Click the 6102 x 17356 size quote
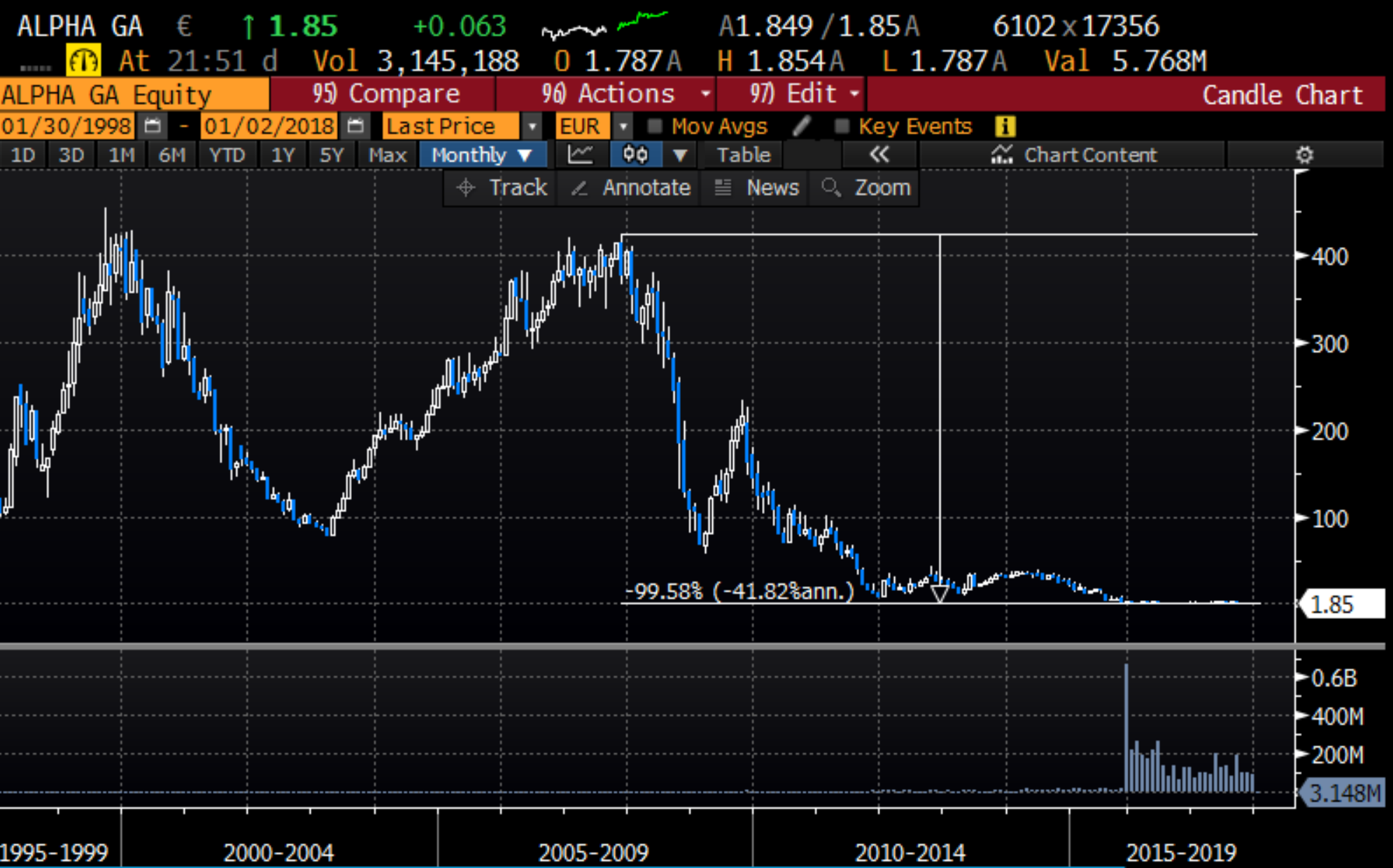Image resolution: width=1393 pixels, height=868 pixels. [1076, 27]
